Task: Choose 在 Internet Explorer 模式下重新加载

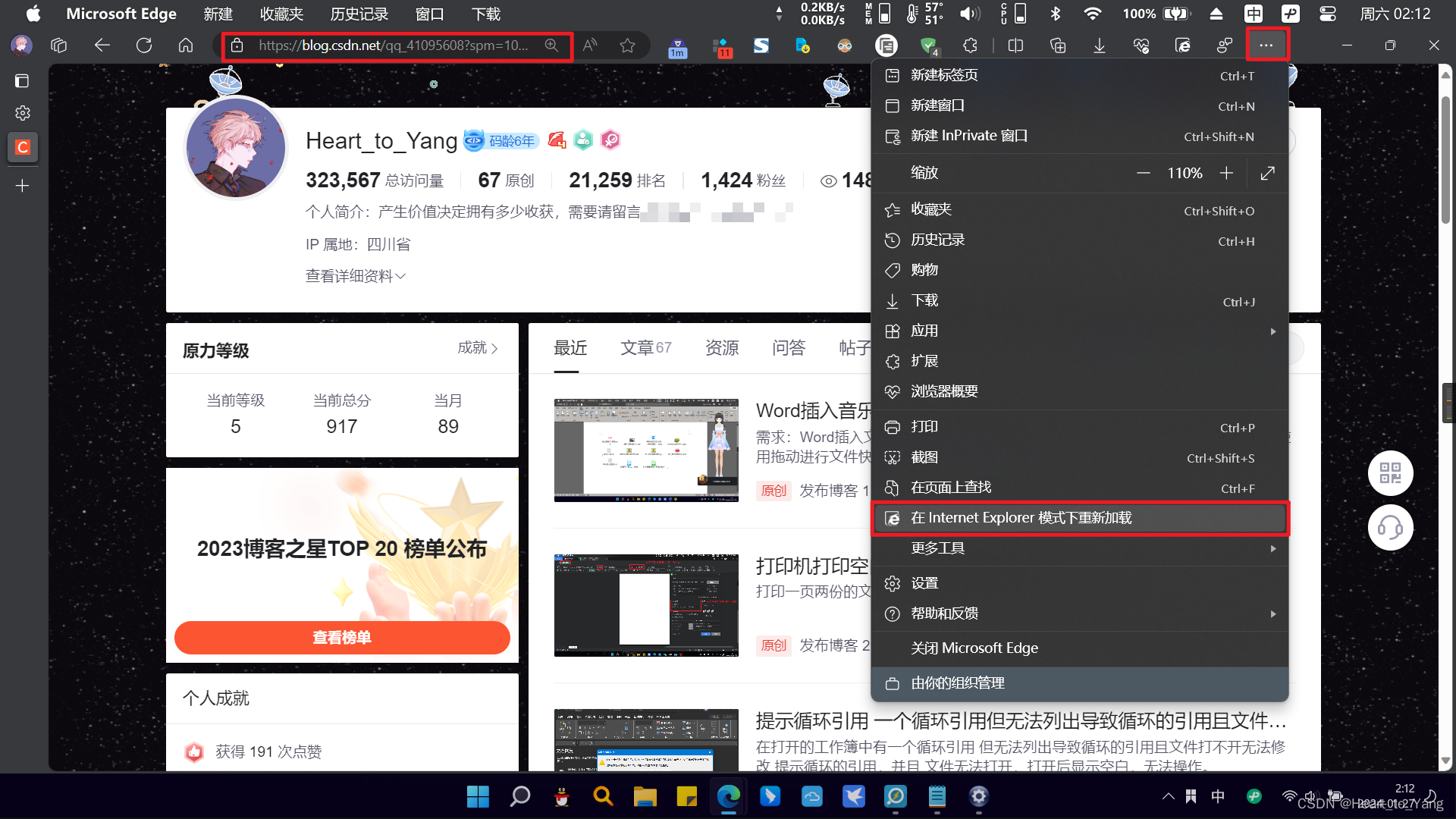Action: [1080, 518]
